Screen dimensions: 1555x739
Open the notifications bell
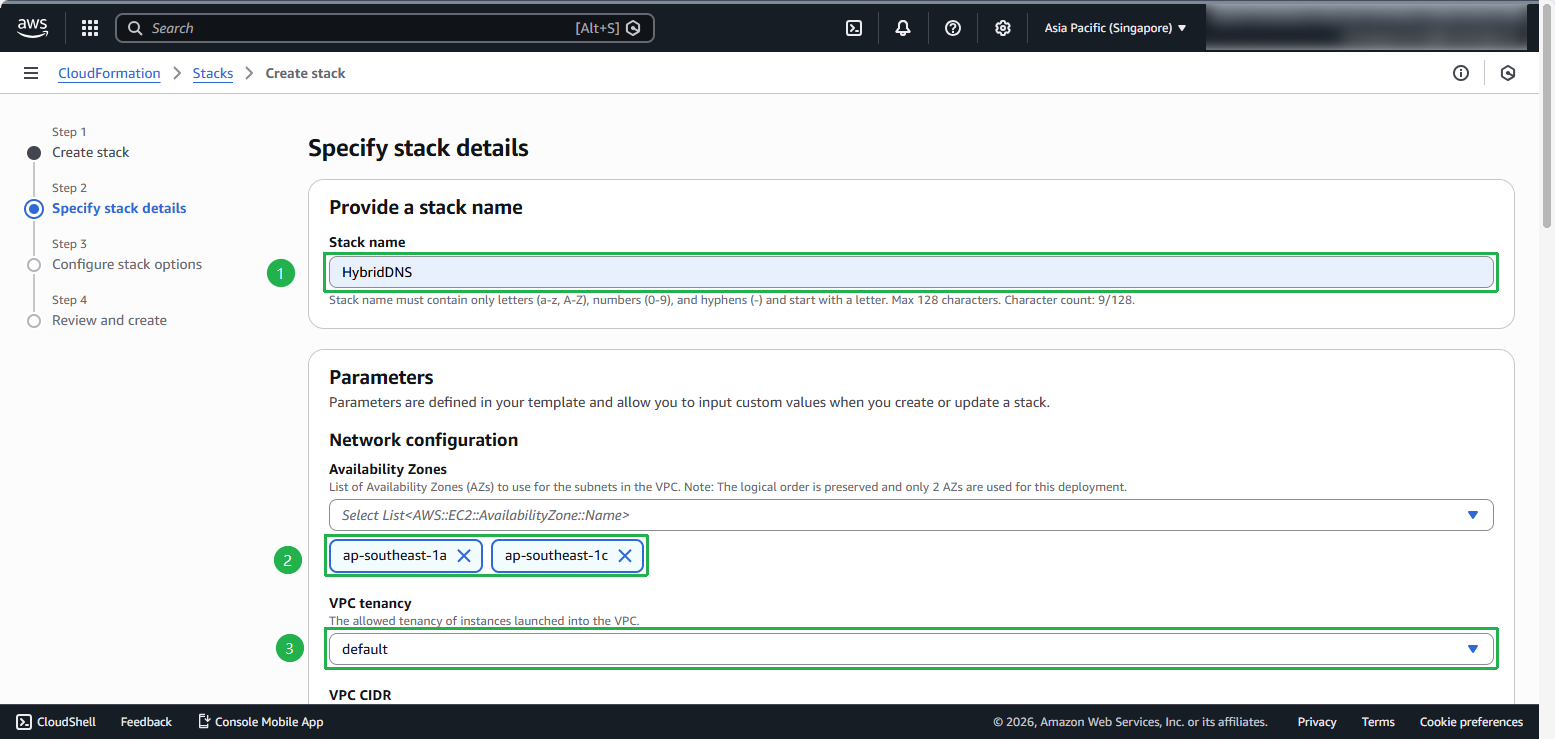coord(902,27)
